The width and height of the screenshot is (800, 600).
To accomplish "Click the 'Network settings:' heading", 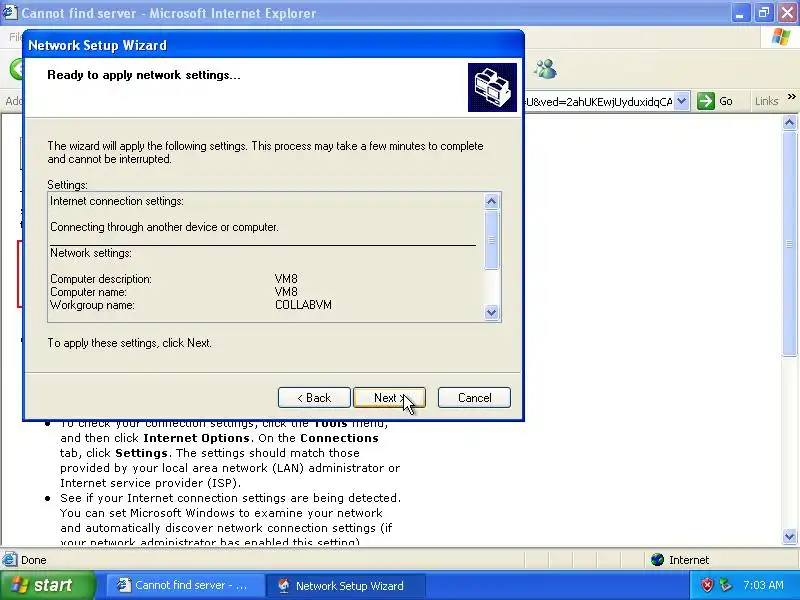I will click(91, 253).
